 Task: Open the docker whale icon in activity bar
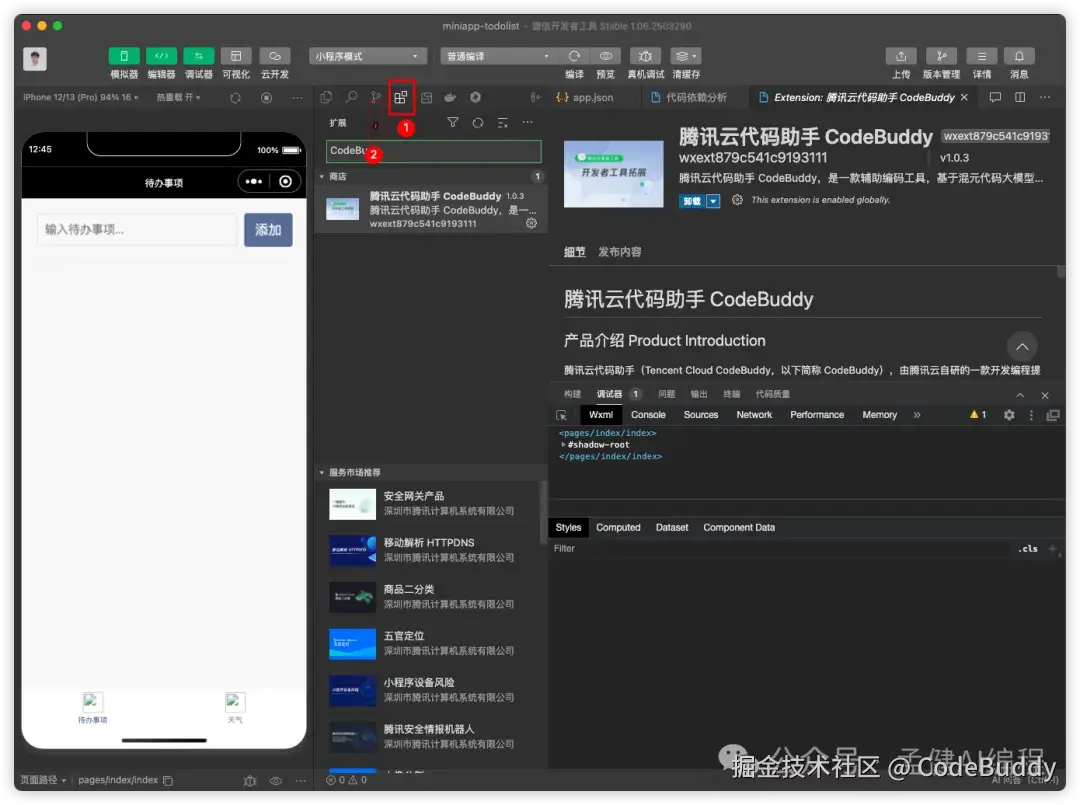coord(450,98)
